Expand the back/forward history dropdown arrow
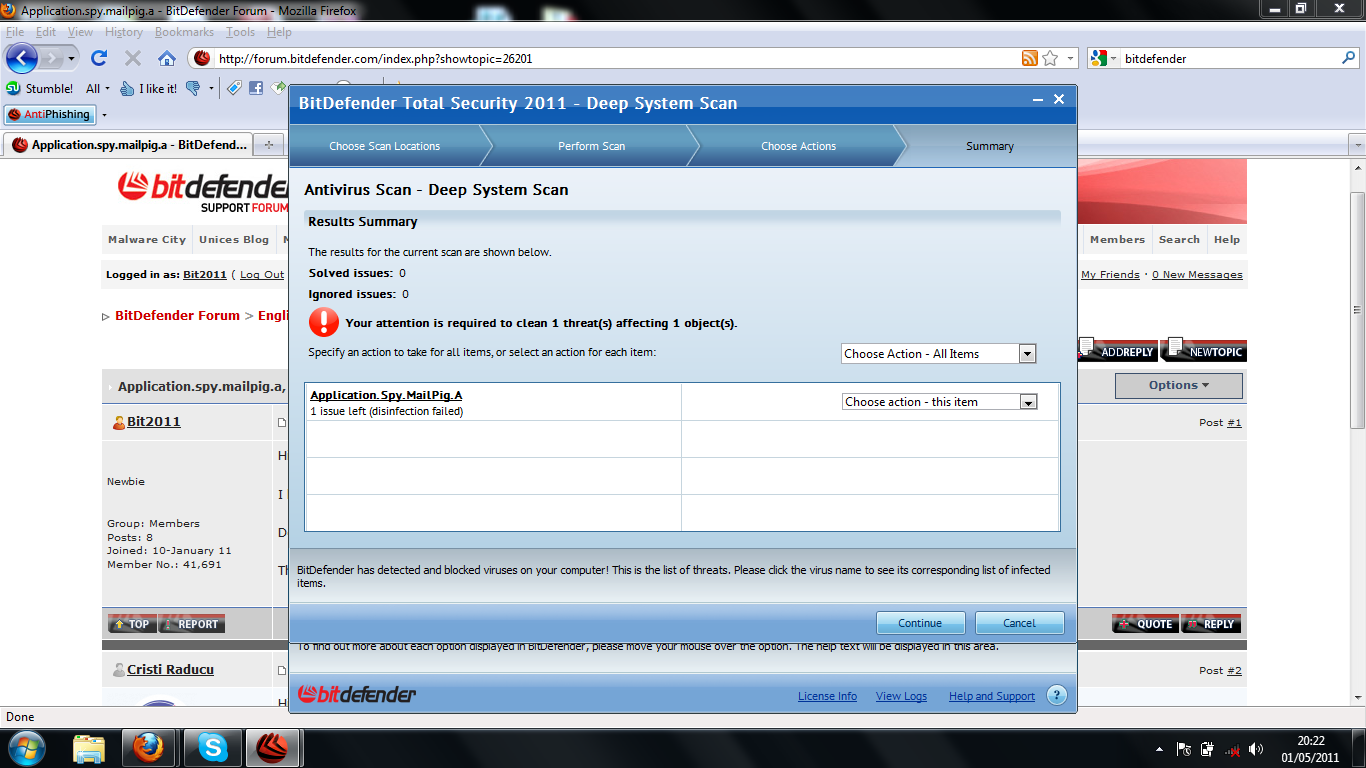This screenshot has width=1366, height=768. tap(72, 59)
